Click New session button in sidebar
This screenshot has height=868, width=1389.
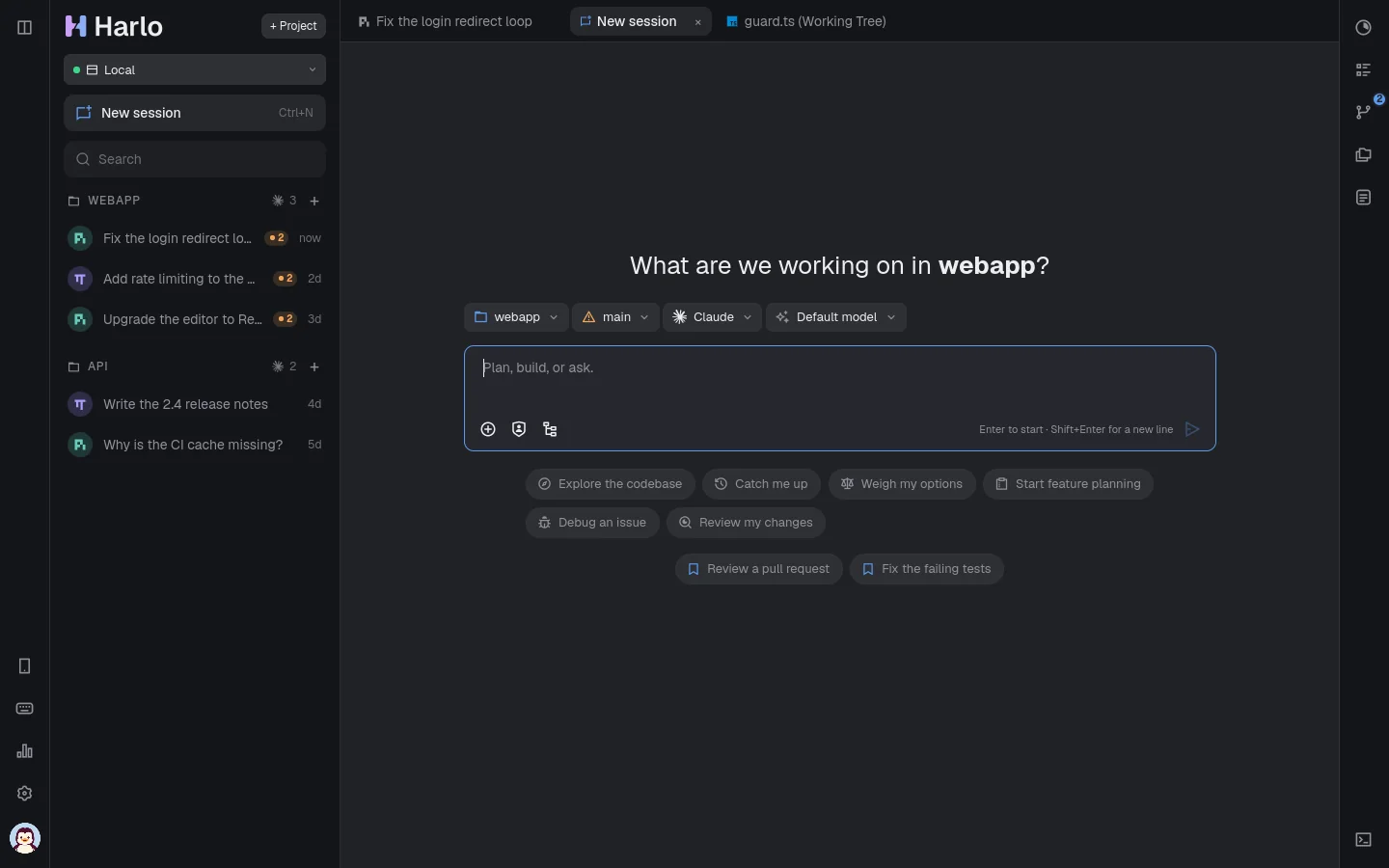click(x=195, y=113)
